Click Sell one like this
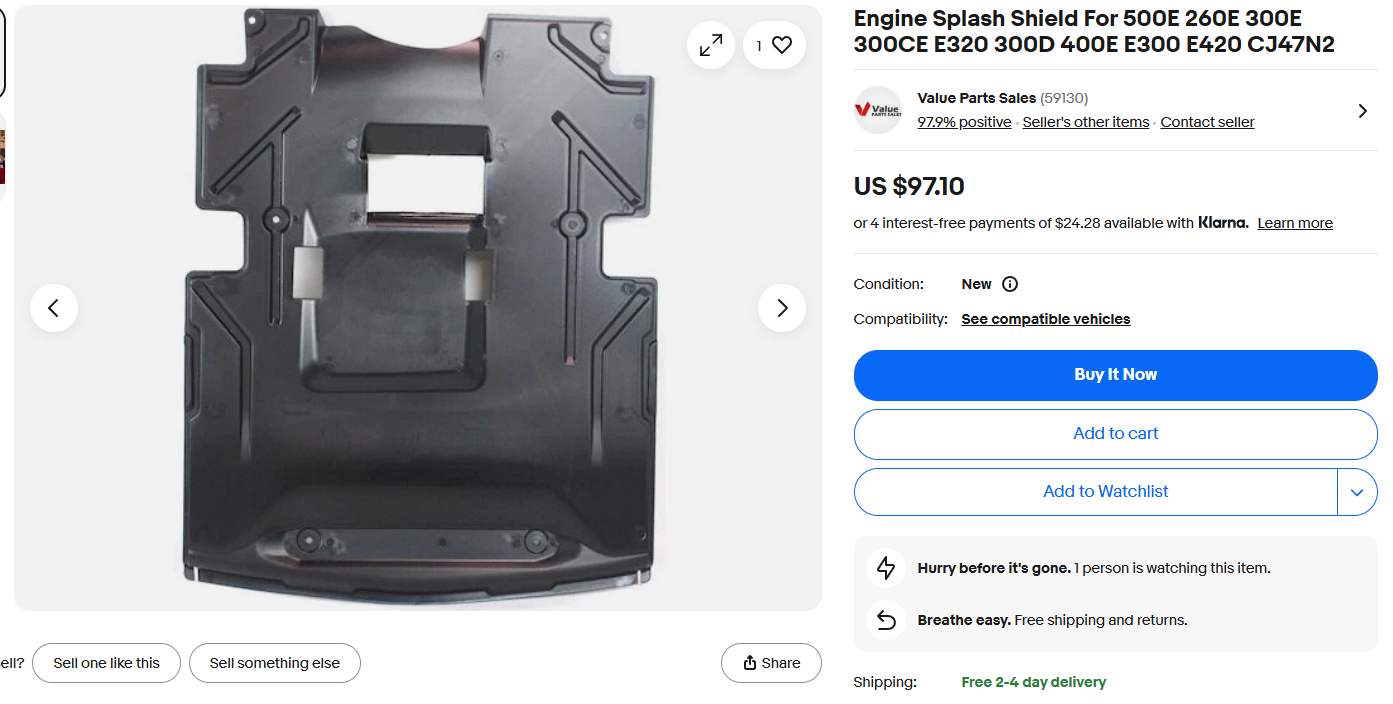The width and height of the screenshot is (1393, 704). coord(106,663)
